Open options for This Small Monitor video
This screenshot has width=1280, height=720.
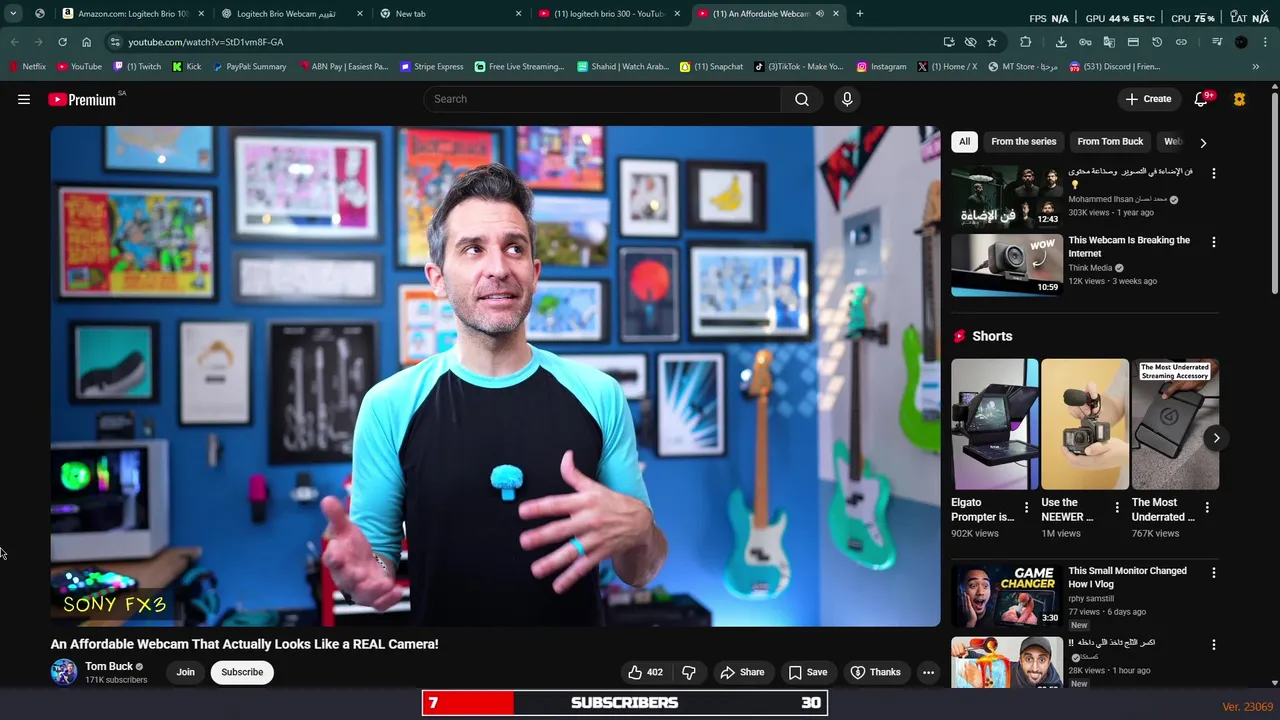(x=1214, y=573)
